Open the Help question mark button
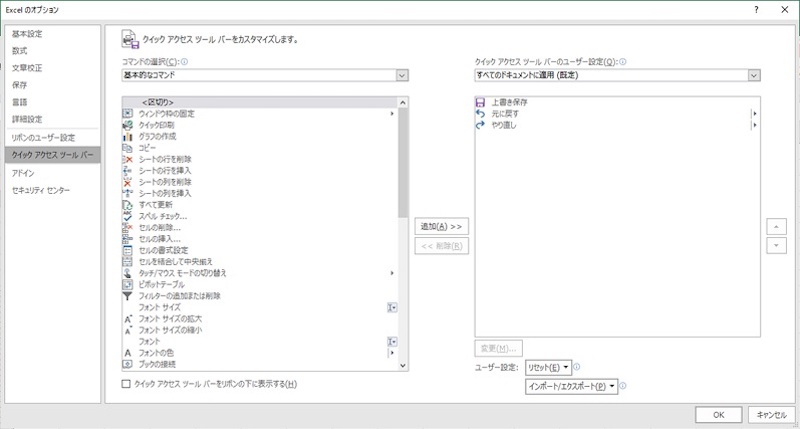The width and height of the screenshot is (800, 429). 756,9
